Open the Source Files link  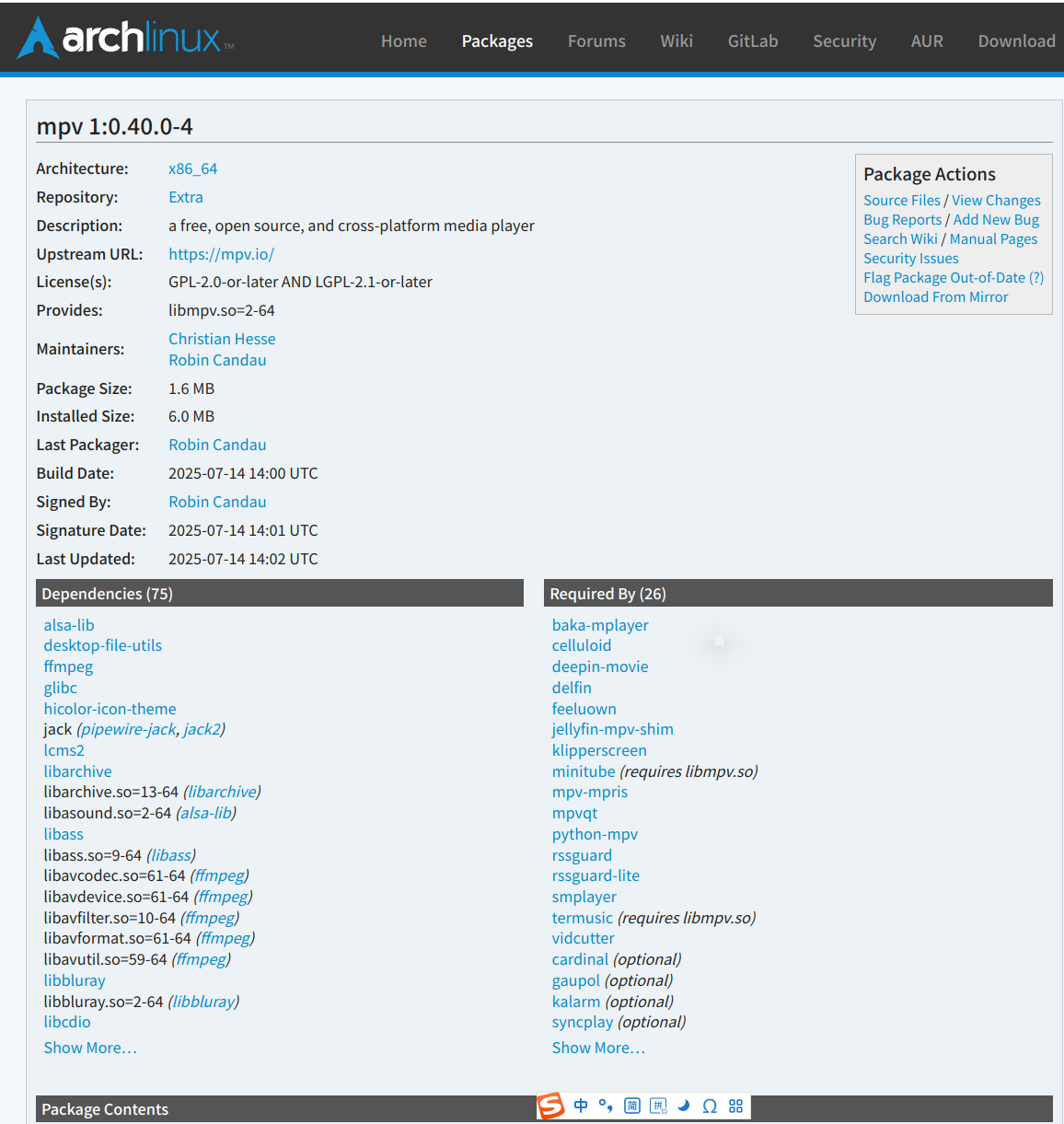click(x=902, y=200)
